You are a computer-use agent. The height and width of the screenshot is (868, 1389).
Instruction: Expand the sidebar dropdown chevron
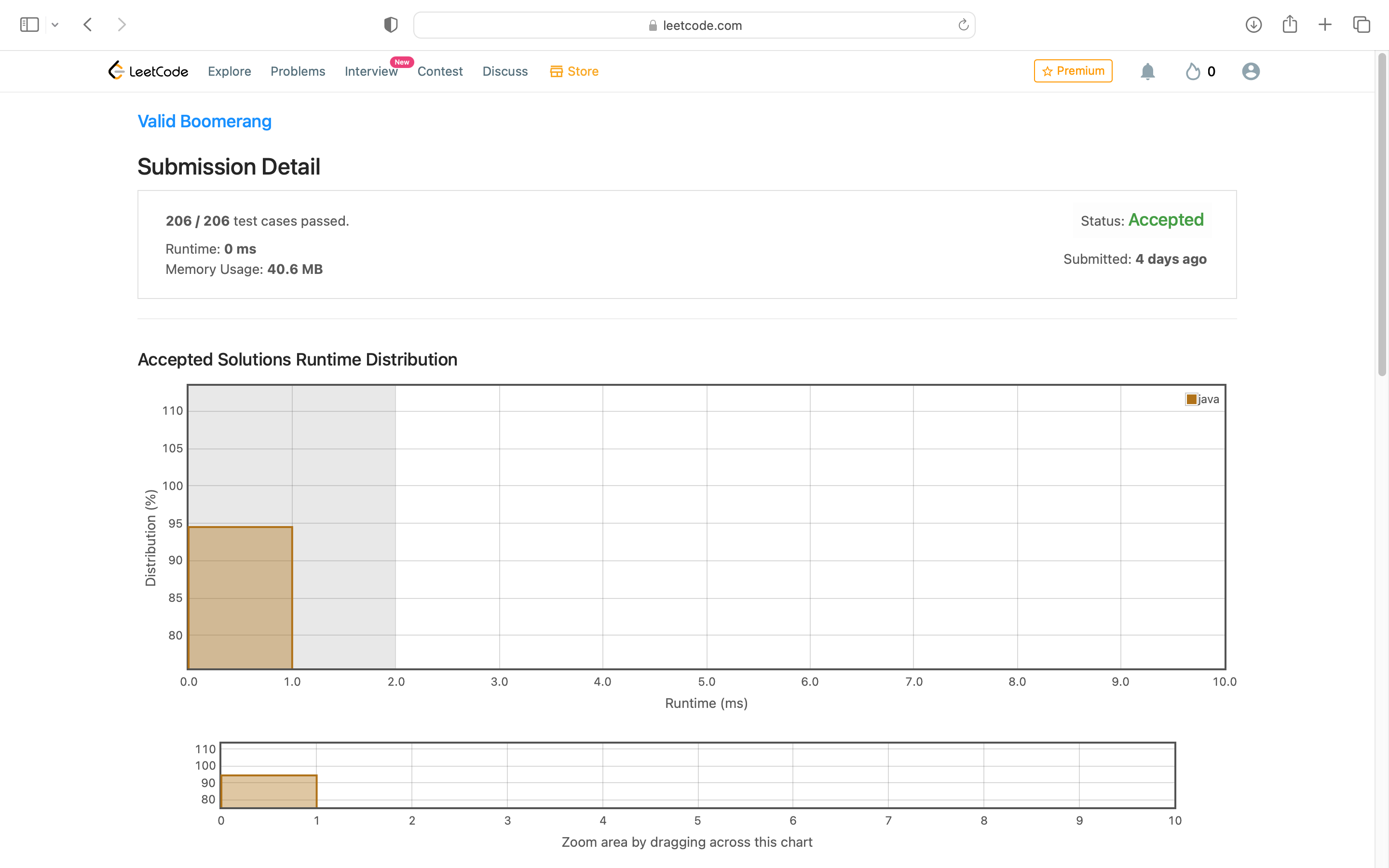pyautogui.click(x=55, y=25)
